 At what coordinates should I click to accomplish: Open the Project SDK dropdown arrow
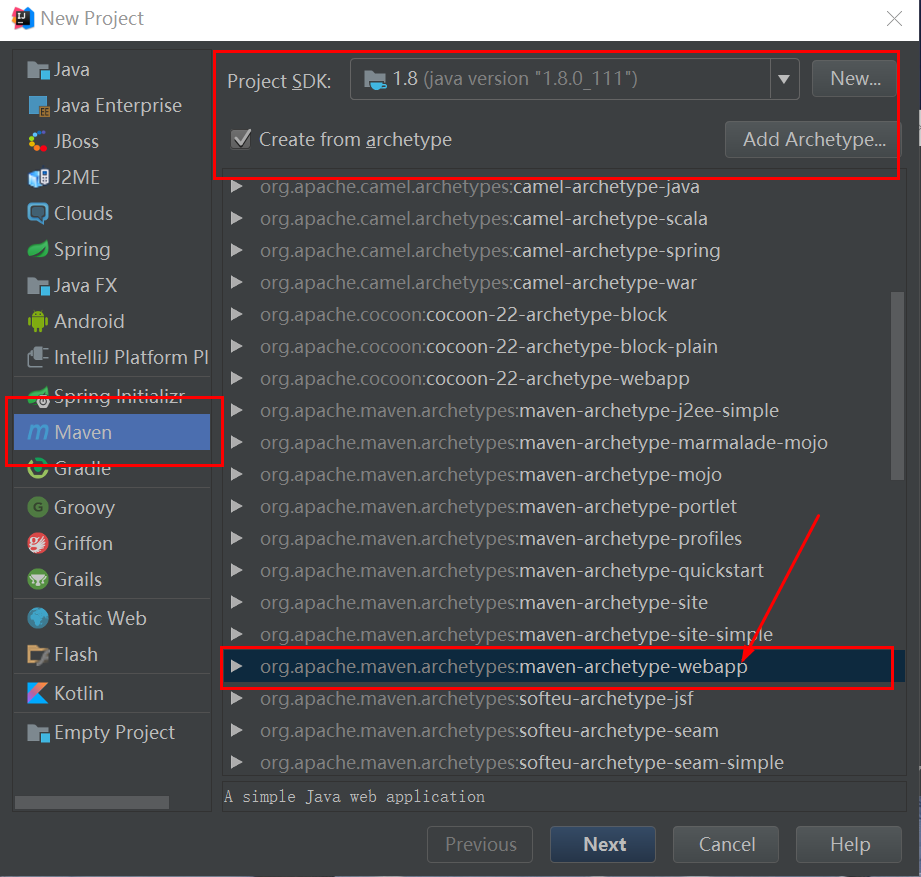tap(784, 79)
